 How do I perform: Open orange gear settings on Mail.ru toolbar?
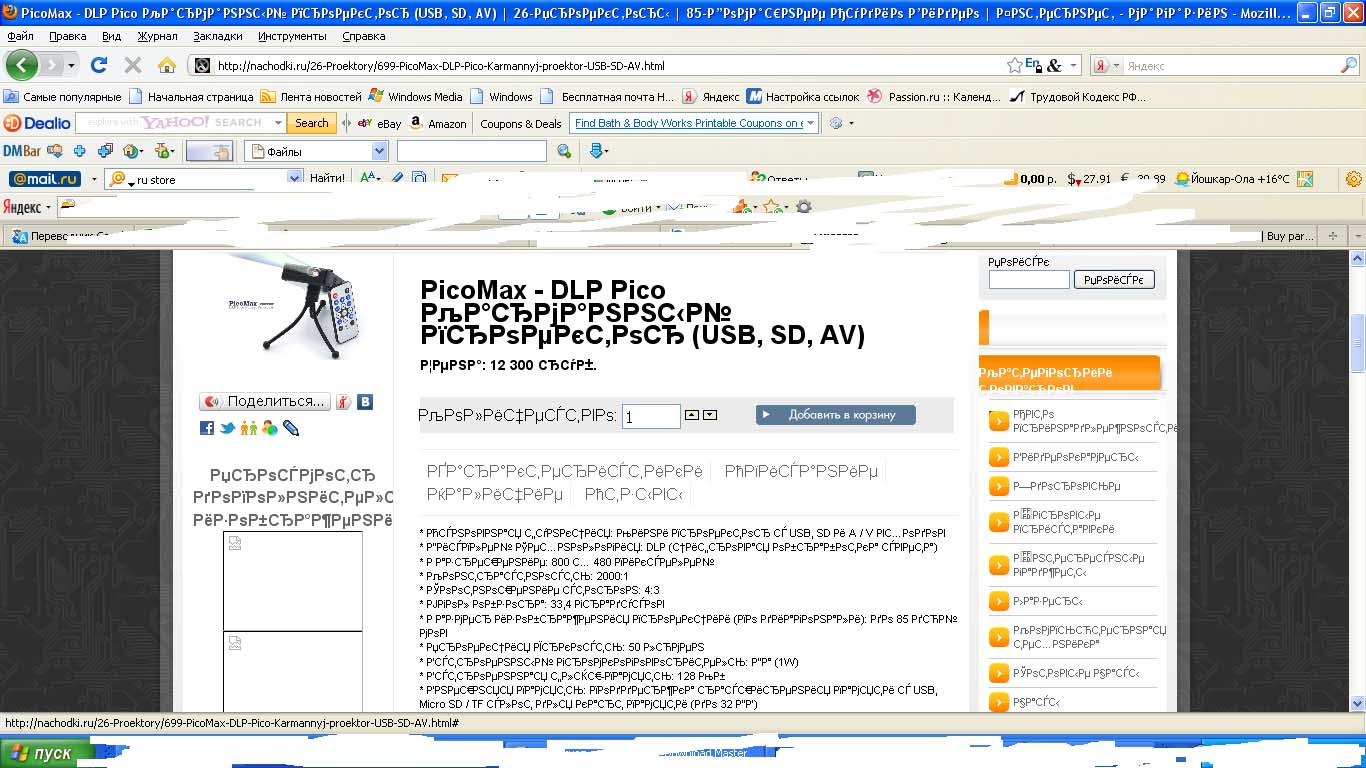click(1354, 179)
